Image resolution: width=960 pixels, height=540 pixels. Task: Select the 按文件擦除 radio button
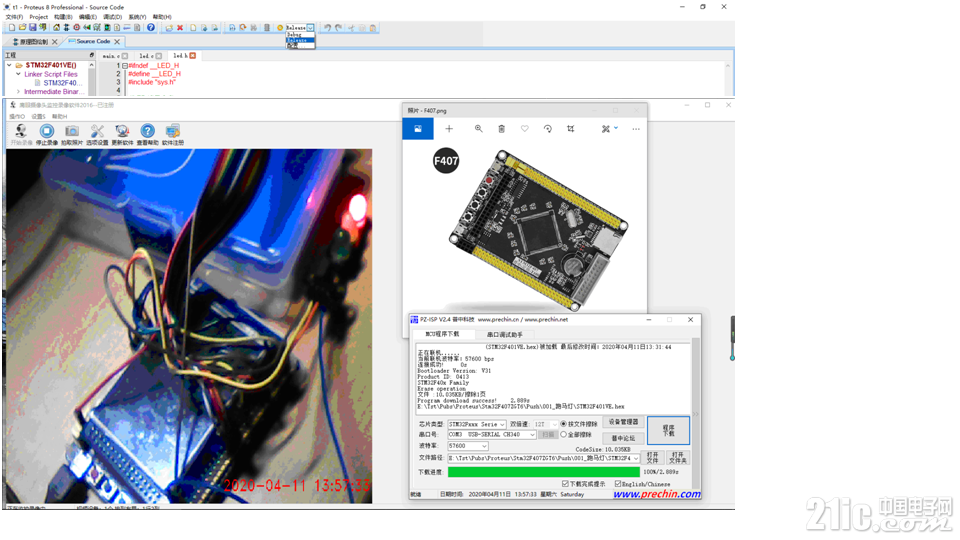(563, 424)
